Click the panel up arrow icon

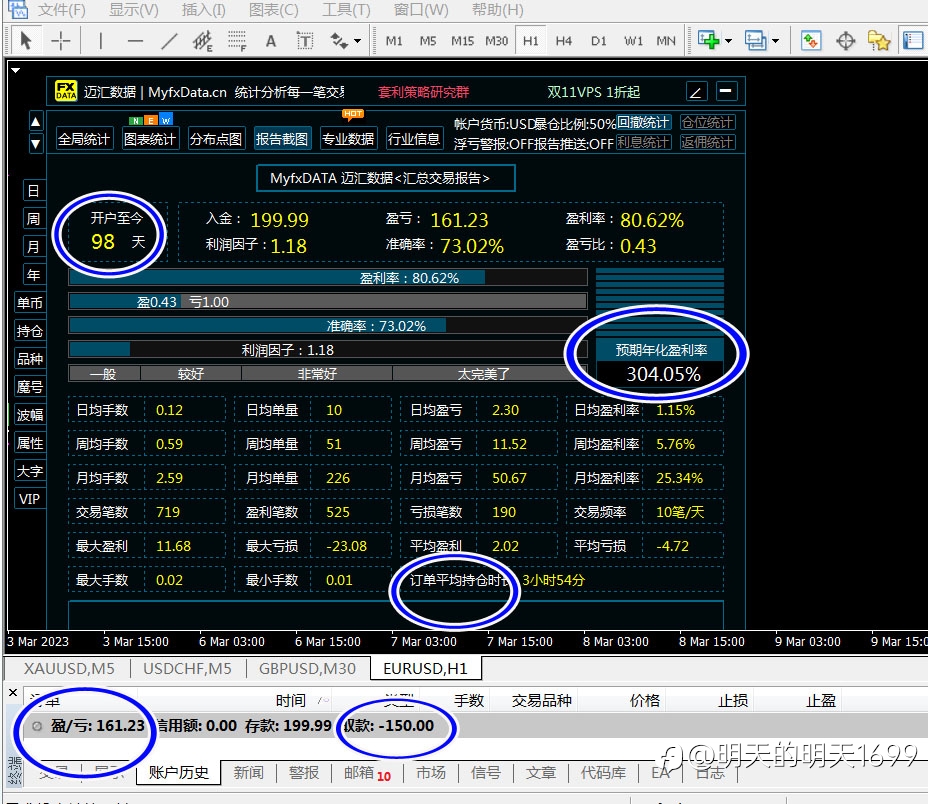pyautogui.click(x=36, y=122)
